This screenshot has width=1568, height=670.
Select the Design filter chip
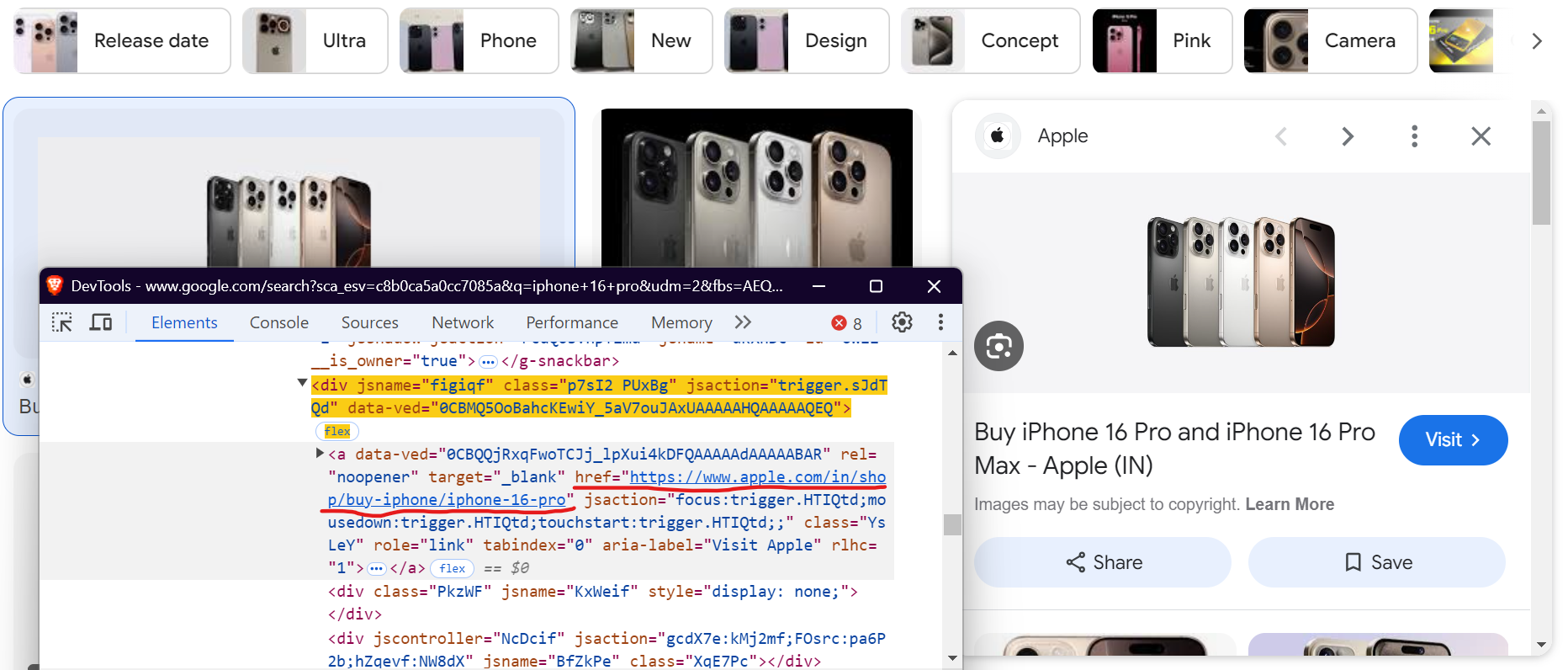coord(807,40)
